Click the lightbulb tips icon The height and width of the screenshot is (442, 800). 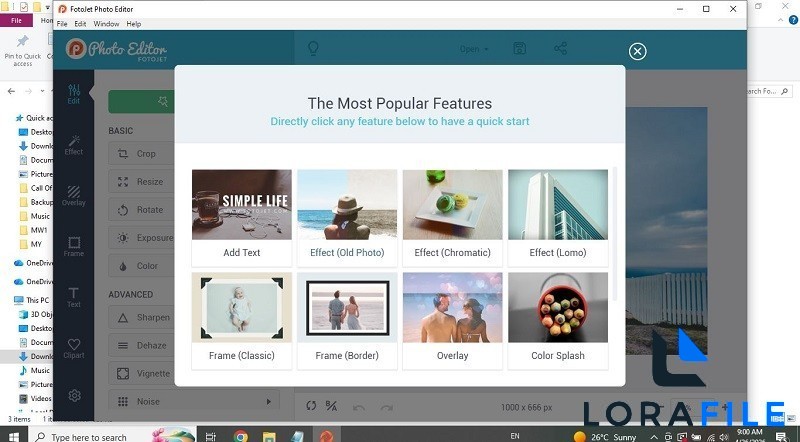(x=313, y=48)
